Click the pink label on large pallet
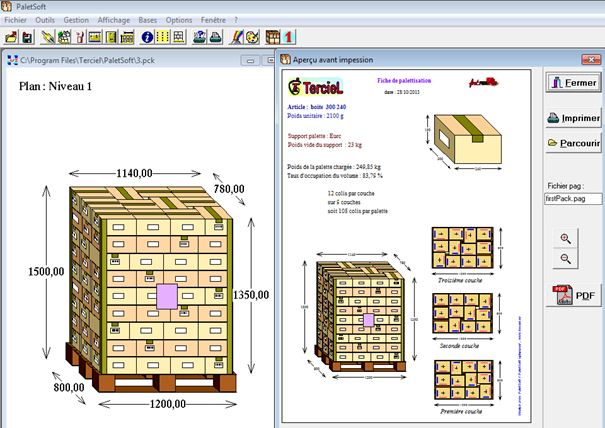Image resolution: width=605 pixels, height=428 pixels. click(x=167, y=296)
